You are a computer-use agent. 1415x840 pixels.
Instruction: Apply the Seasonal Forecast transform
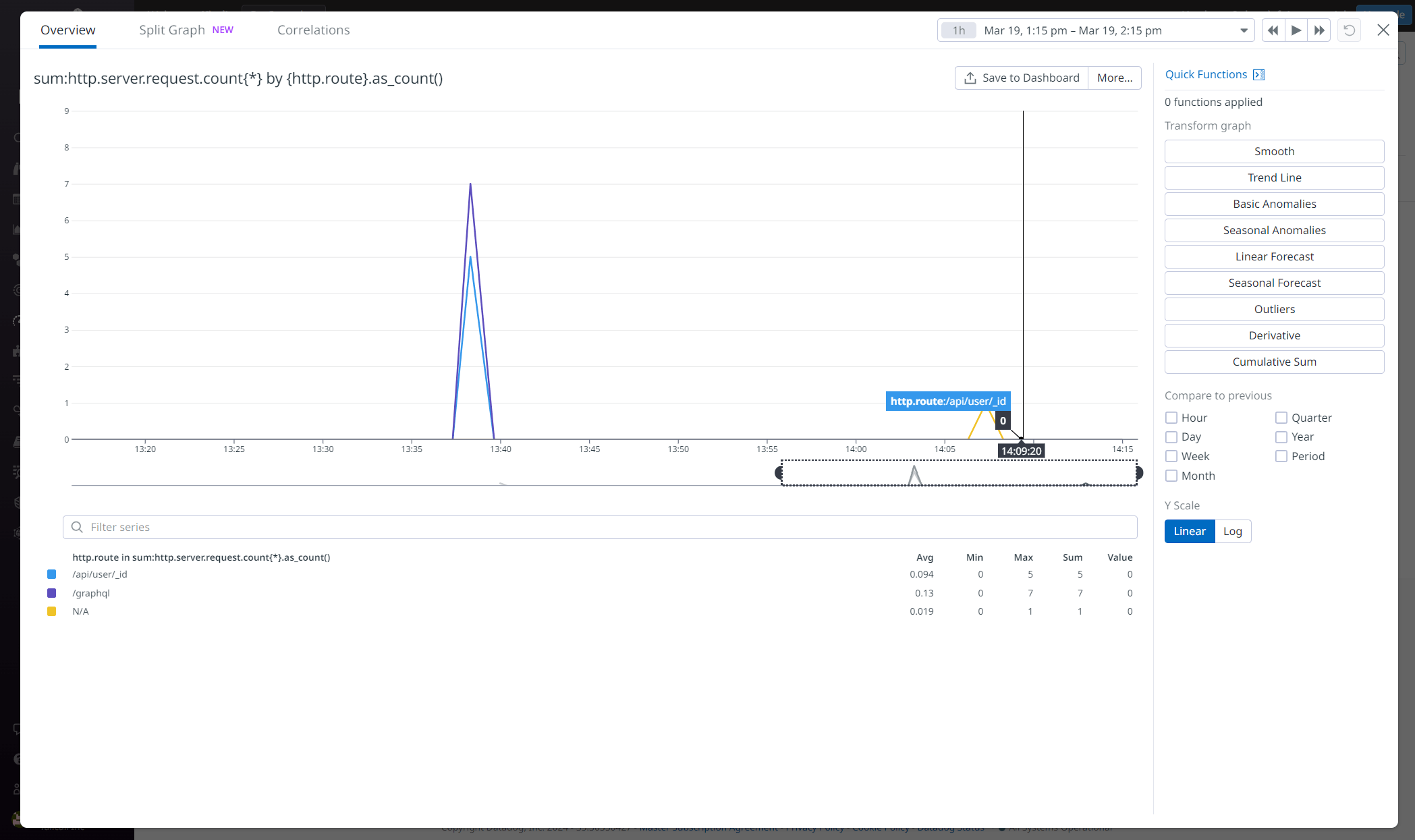tap(1274, 283)
